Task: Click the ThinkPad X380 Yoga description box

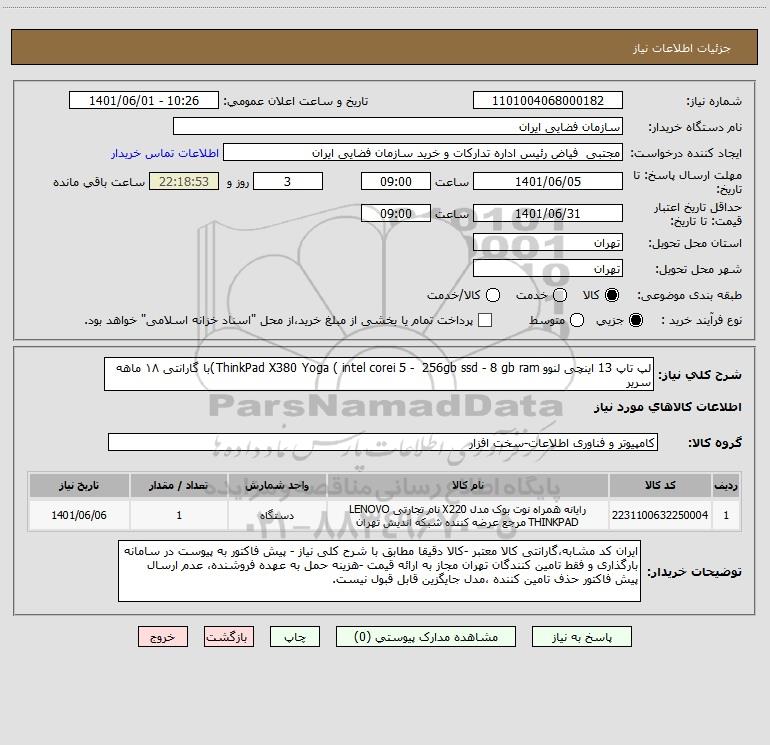Action: pos(379,374)
